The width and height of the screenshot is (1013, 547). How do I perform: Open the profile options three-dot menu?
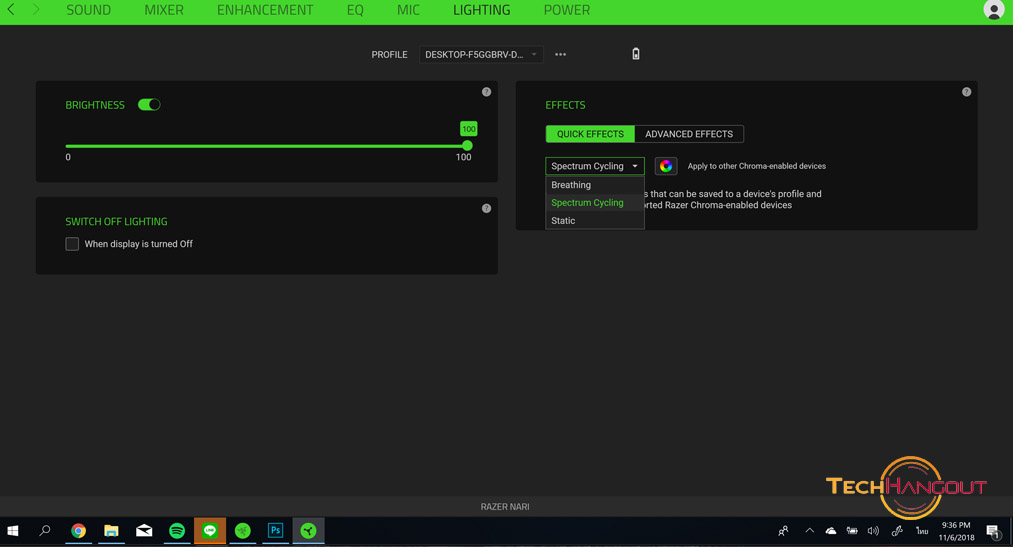pos(561,54)
